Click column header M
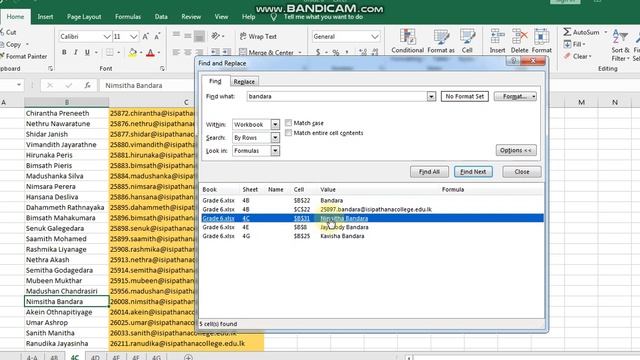 [581, 102]
